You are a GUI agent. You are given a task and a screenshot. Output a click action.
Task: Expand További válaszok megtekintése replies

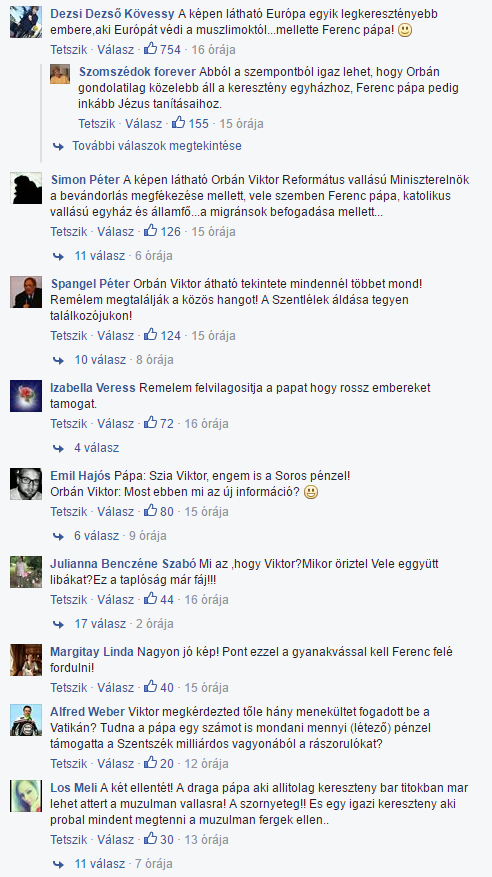[x=157, y=146]
